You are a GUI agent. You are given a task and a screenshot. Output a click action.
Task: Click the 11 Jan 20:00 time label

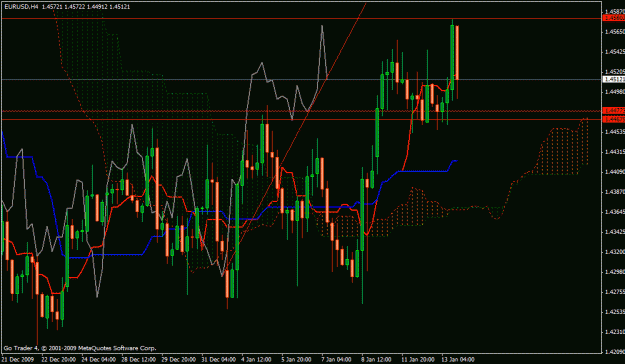click(418, 359)
